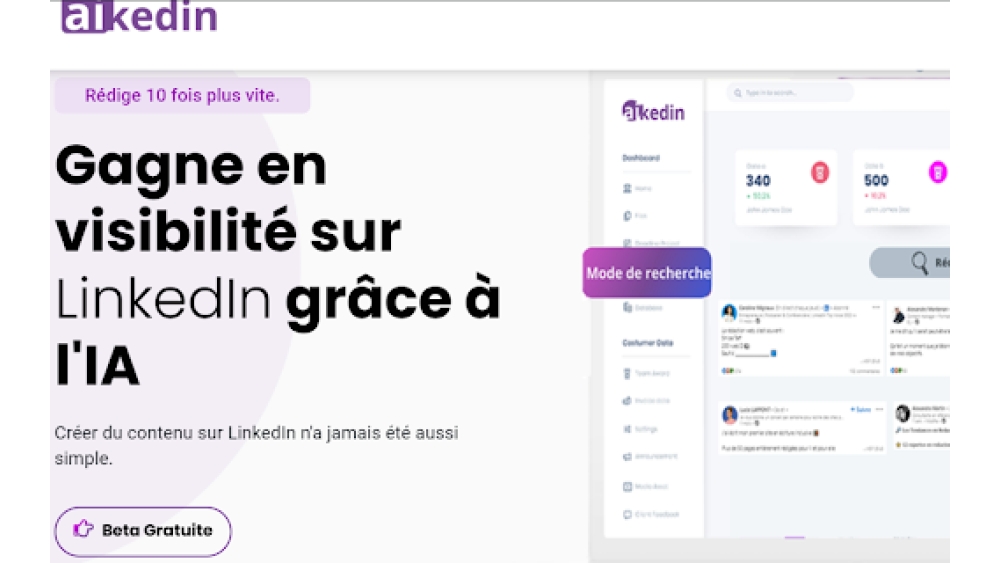The image size is (1000, 563).
Task: Open the Database item in the sidebar
Action: 643,307
